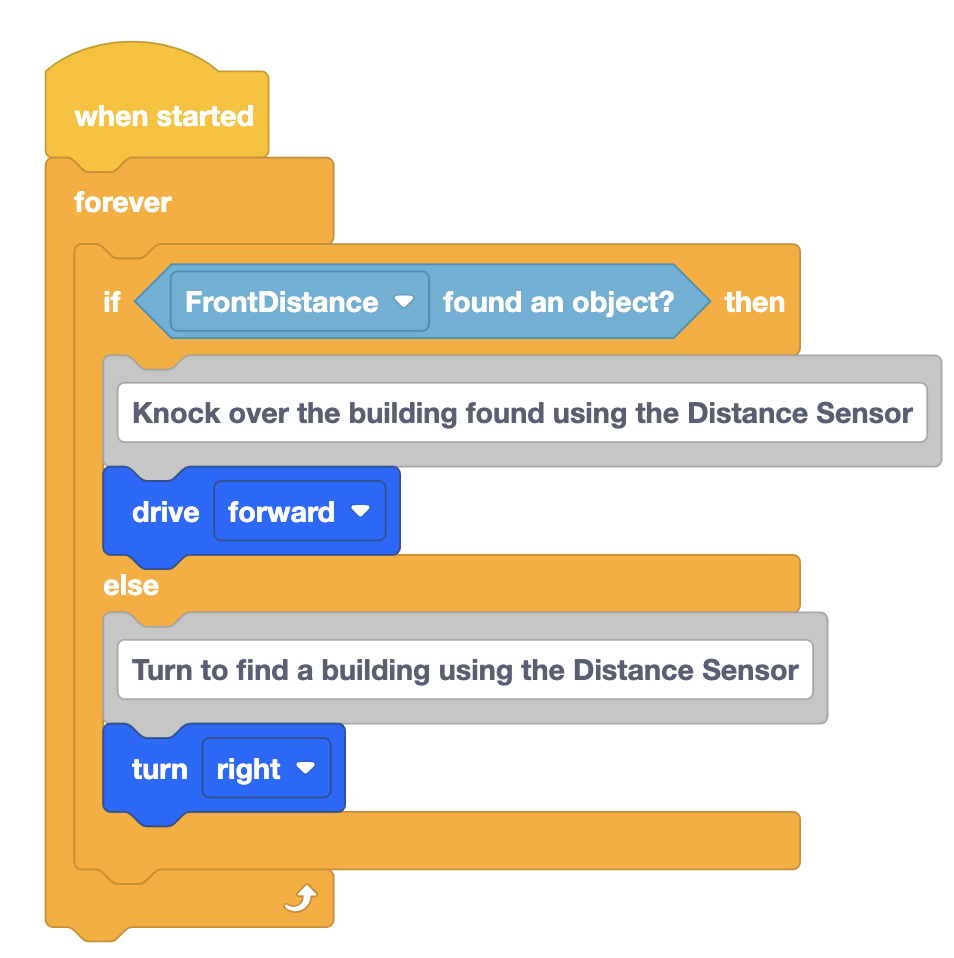Screen dimensions: 954x958
Task: Click the found an object? condition block
Action: coord(558,302)
